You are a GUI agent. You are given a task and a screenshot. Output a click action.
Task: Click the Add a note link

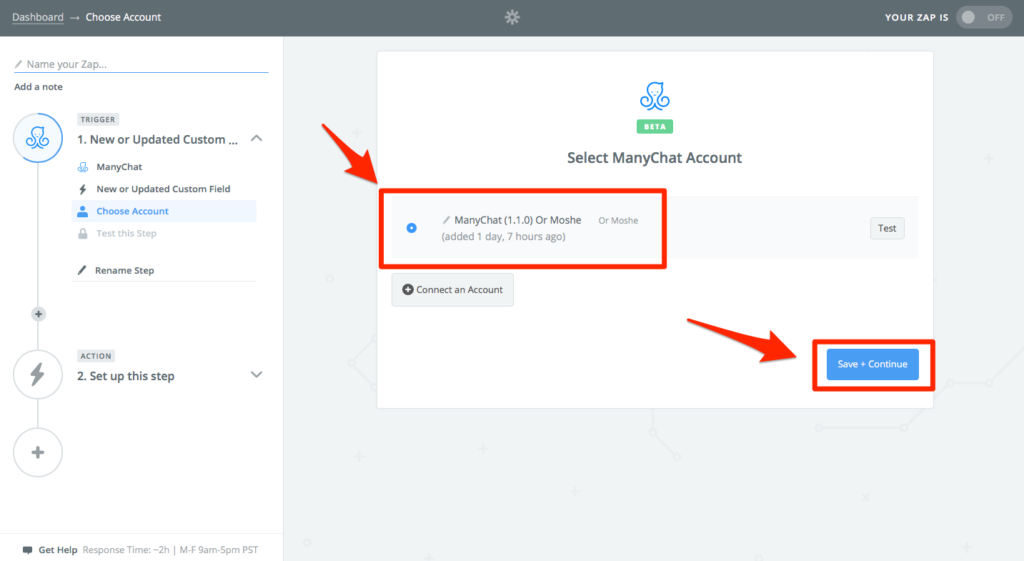39,87
